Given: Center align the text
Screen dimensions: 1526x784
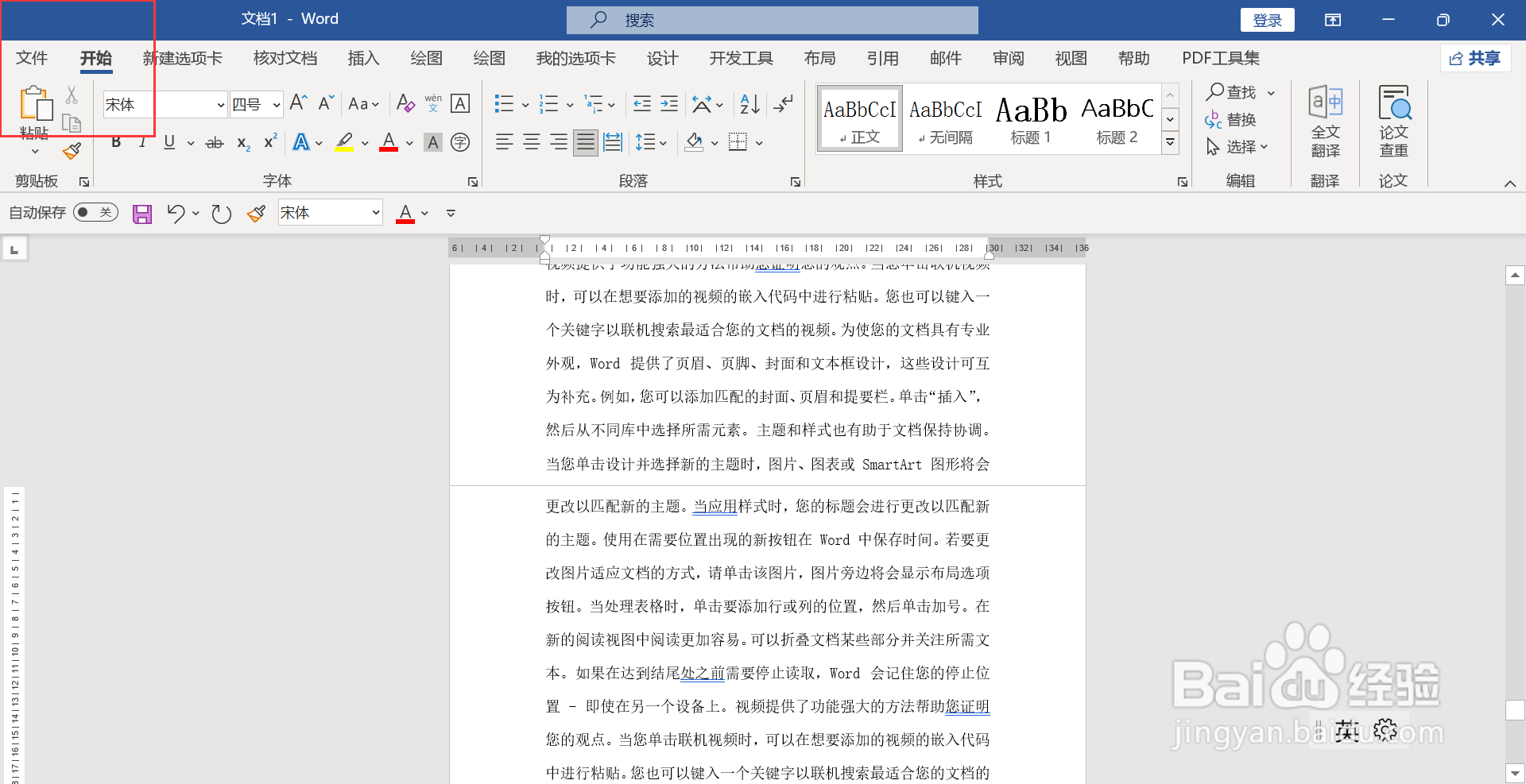Looking at the screenshot, I should coord(532,142).
